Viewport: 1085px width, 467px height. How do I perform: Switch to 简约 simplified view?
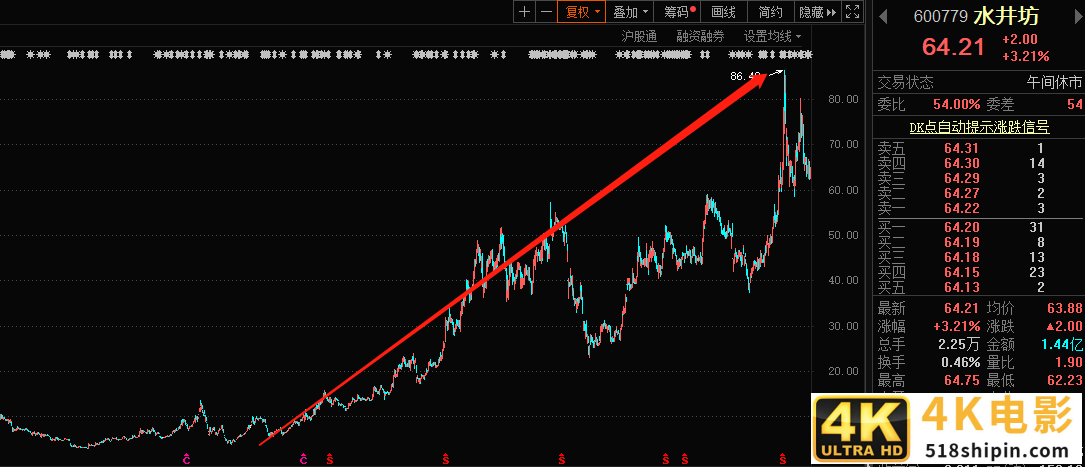[770, 12]
